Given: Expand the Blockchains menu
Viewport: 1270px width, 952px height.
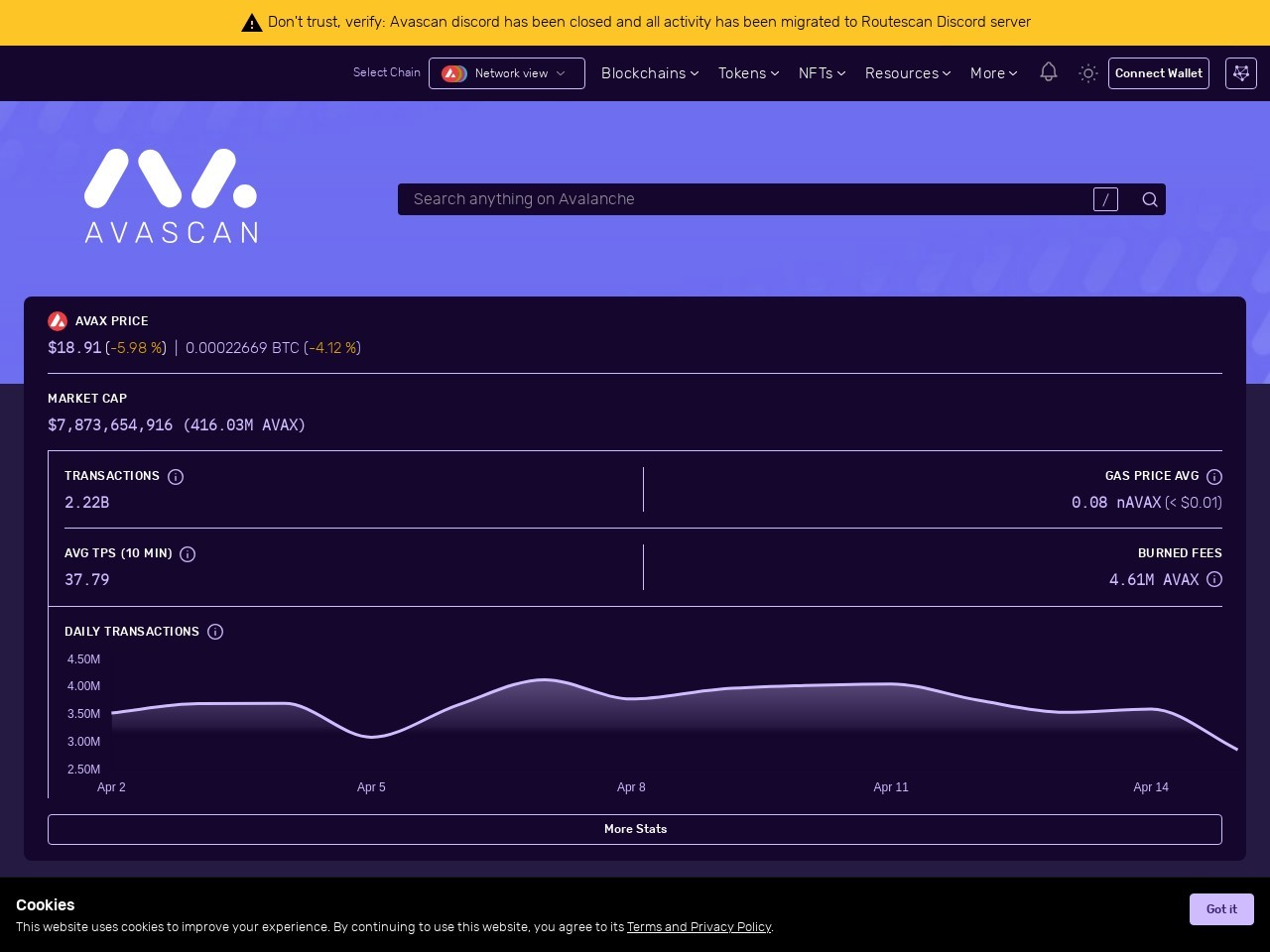Looking at the screenshot, I should point(649,73).
